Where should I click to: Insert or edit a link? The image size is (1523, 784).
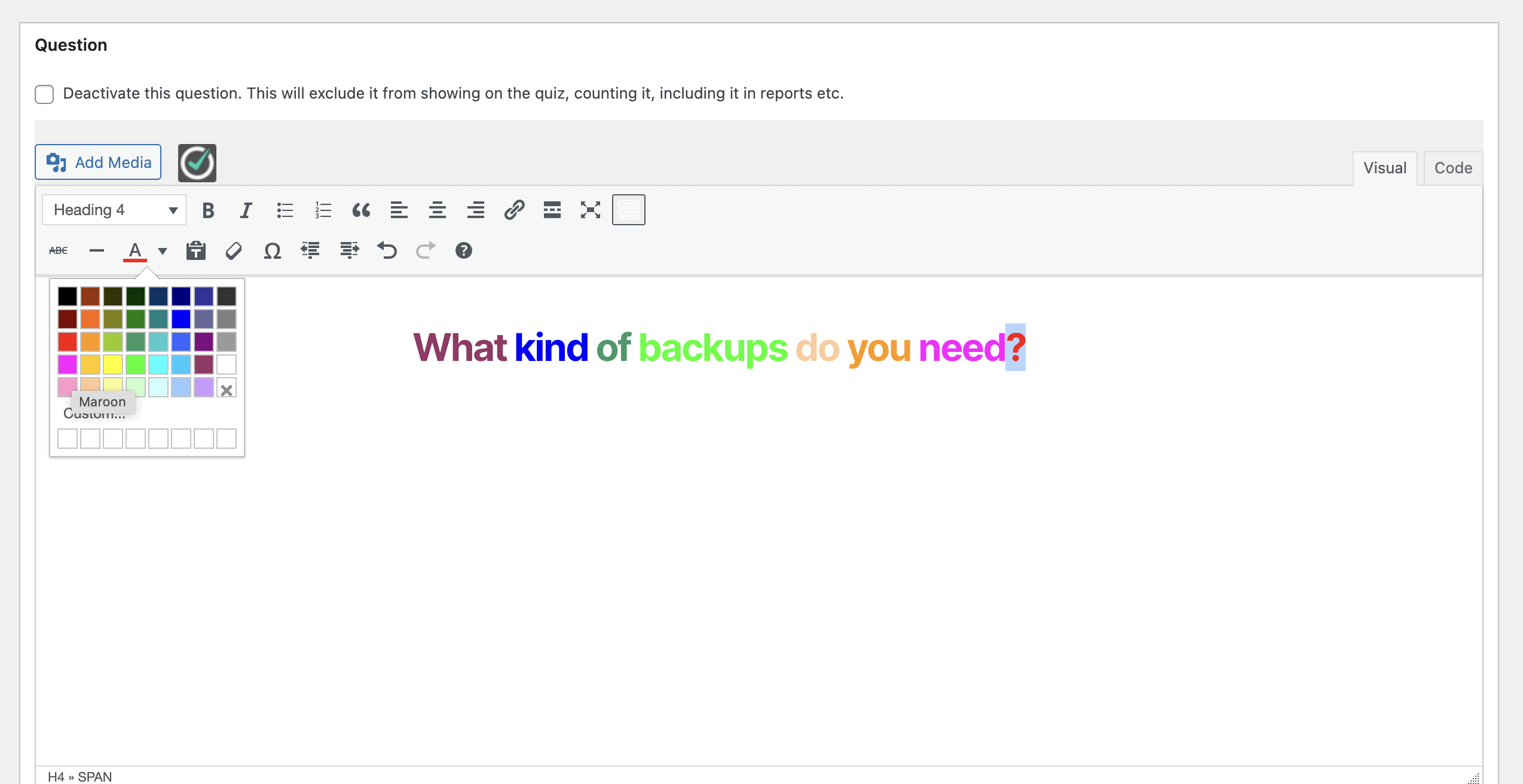pos(514,210)
